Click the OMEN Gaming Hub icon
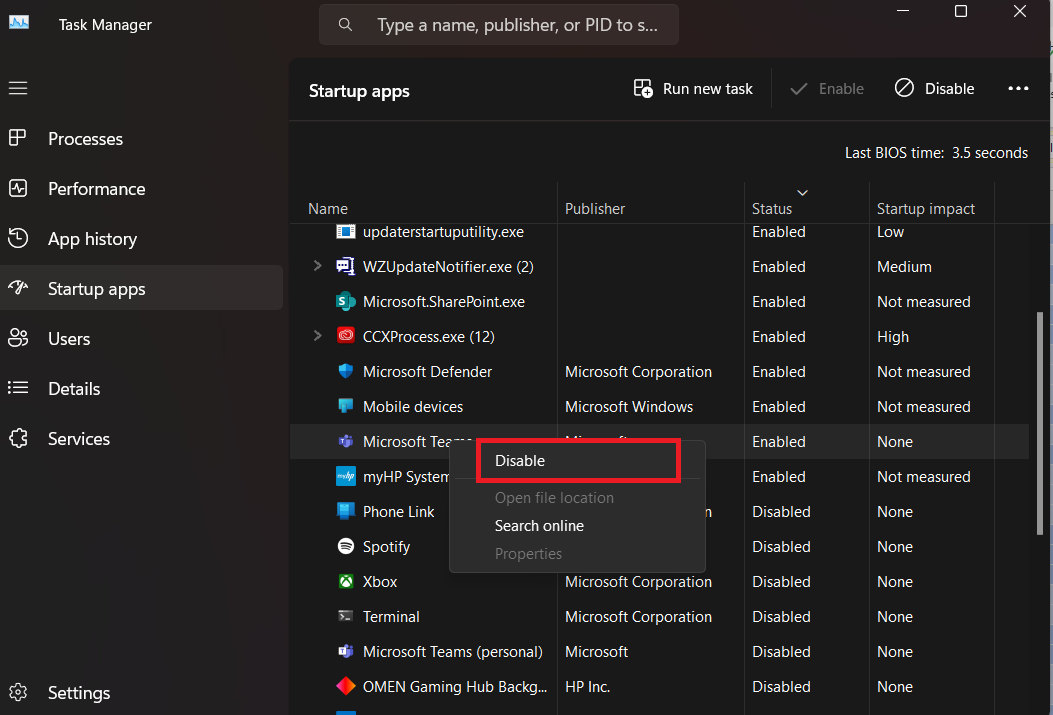 pos(345,686)
